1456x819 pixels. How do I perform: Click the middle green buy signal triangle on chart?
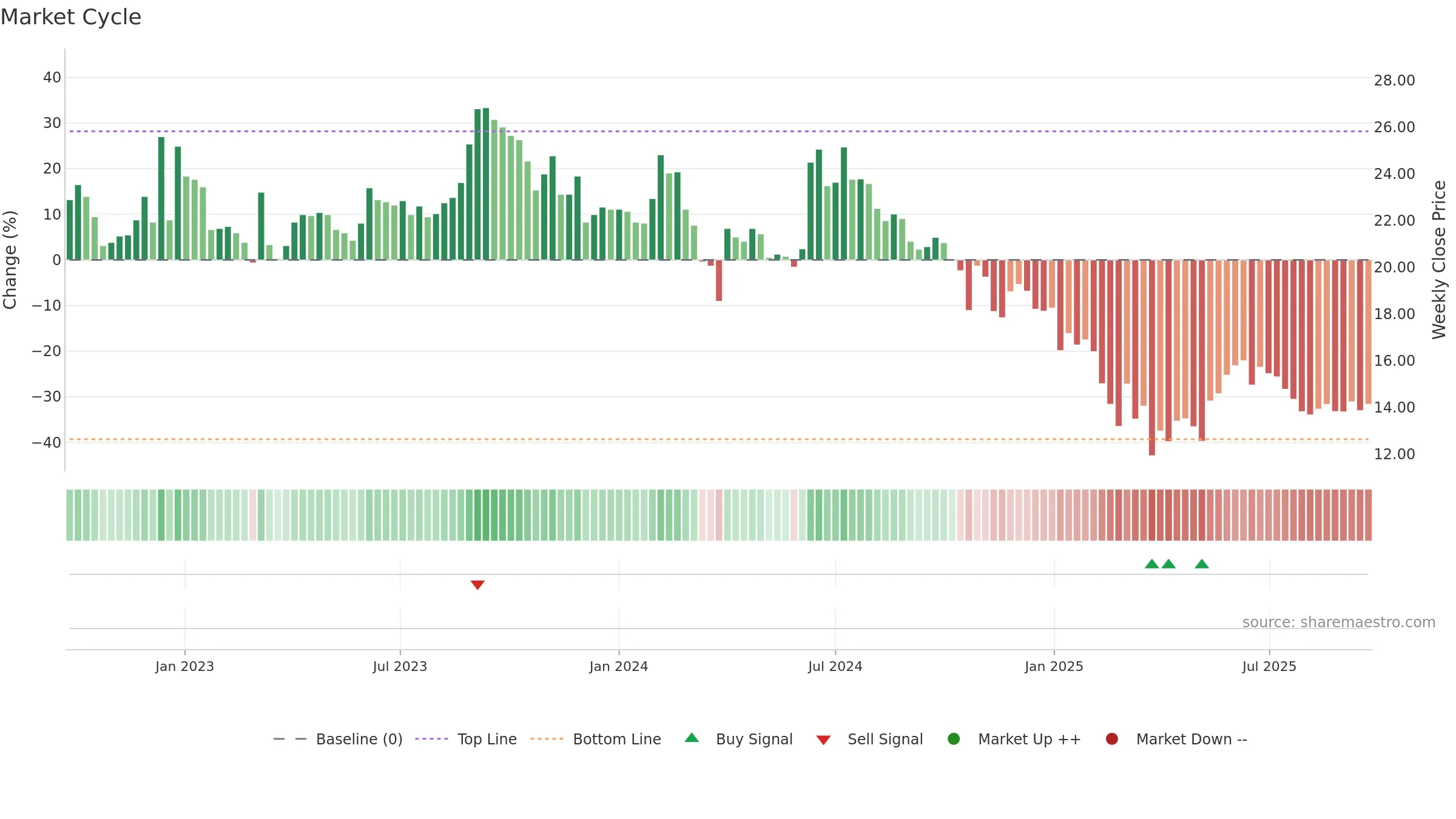[x=1168, y=564]
